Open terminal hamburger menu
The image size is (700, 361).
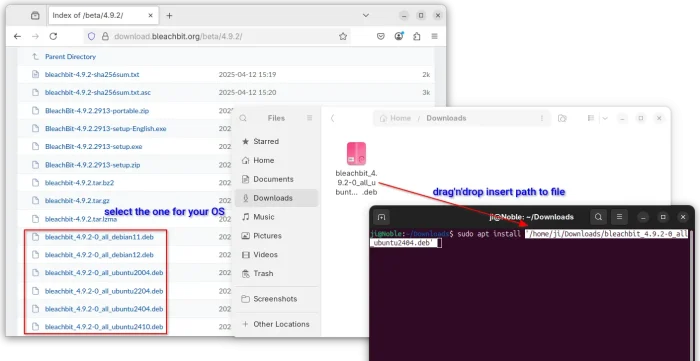[x=619, y=217]
